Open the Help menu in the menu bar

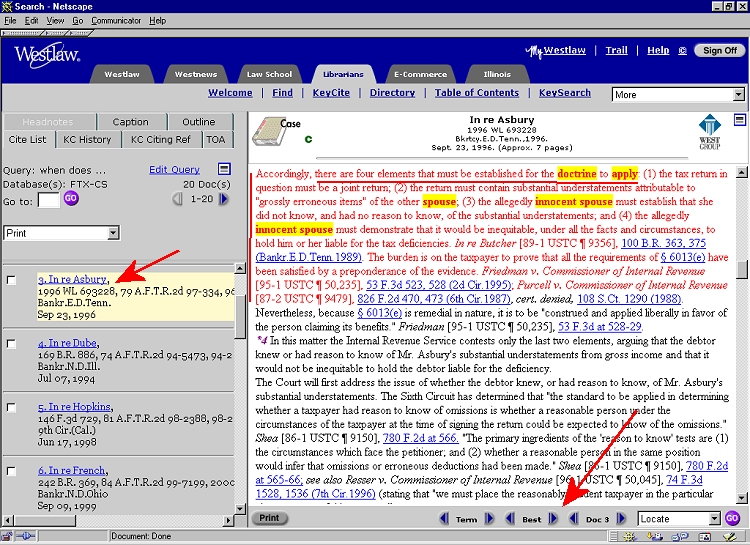click(x=157, y=21)
